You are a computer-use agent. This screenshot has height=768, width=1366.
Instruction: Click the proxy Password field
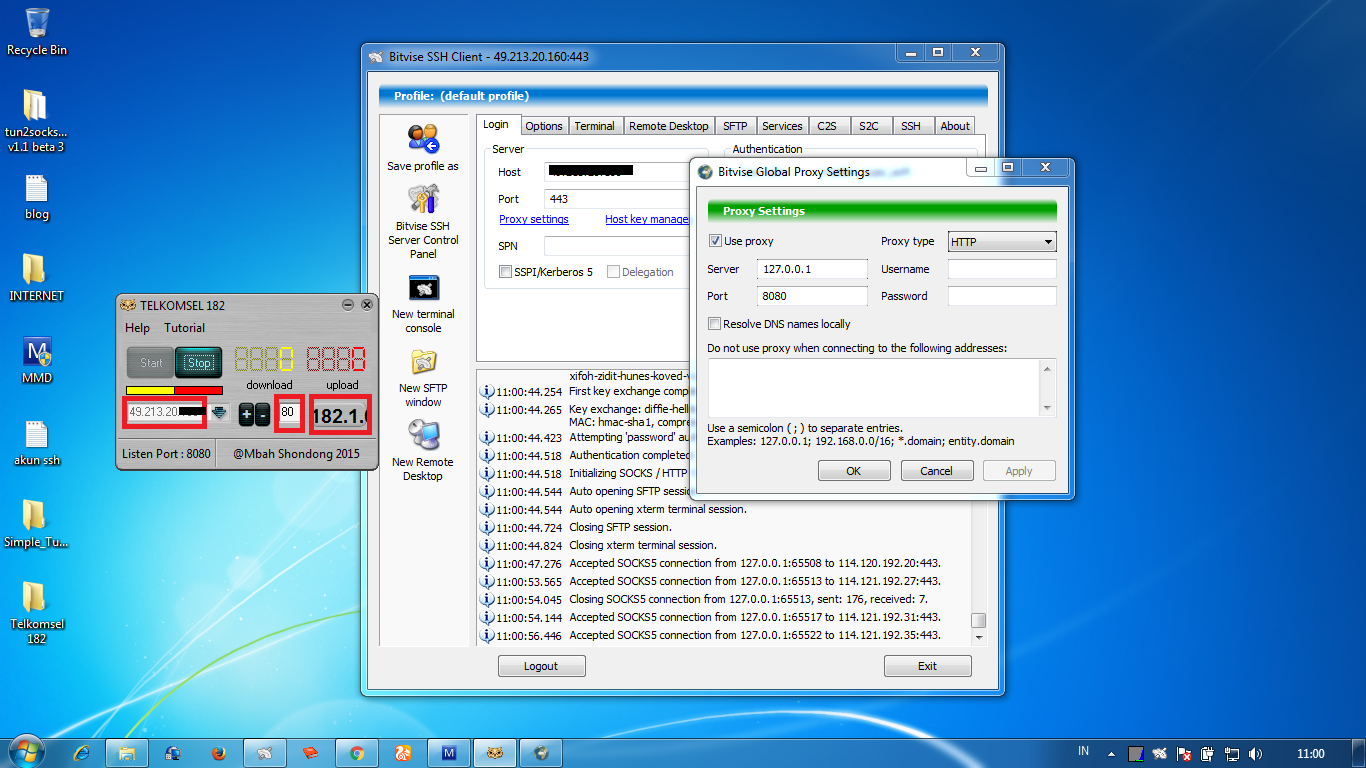(x=1002, y=296)
